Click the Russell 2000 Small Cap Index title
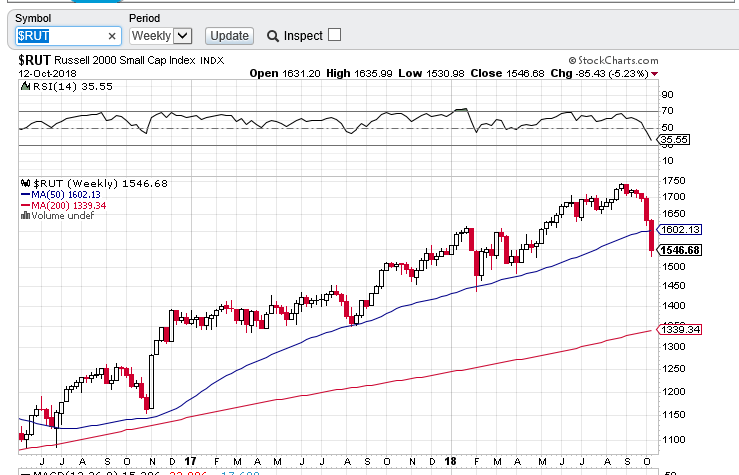 tap(125, 60)
